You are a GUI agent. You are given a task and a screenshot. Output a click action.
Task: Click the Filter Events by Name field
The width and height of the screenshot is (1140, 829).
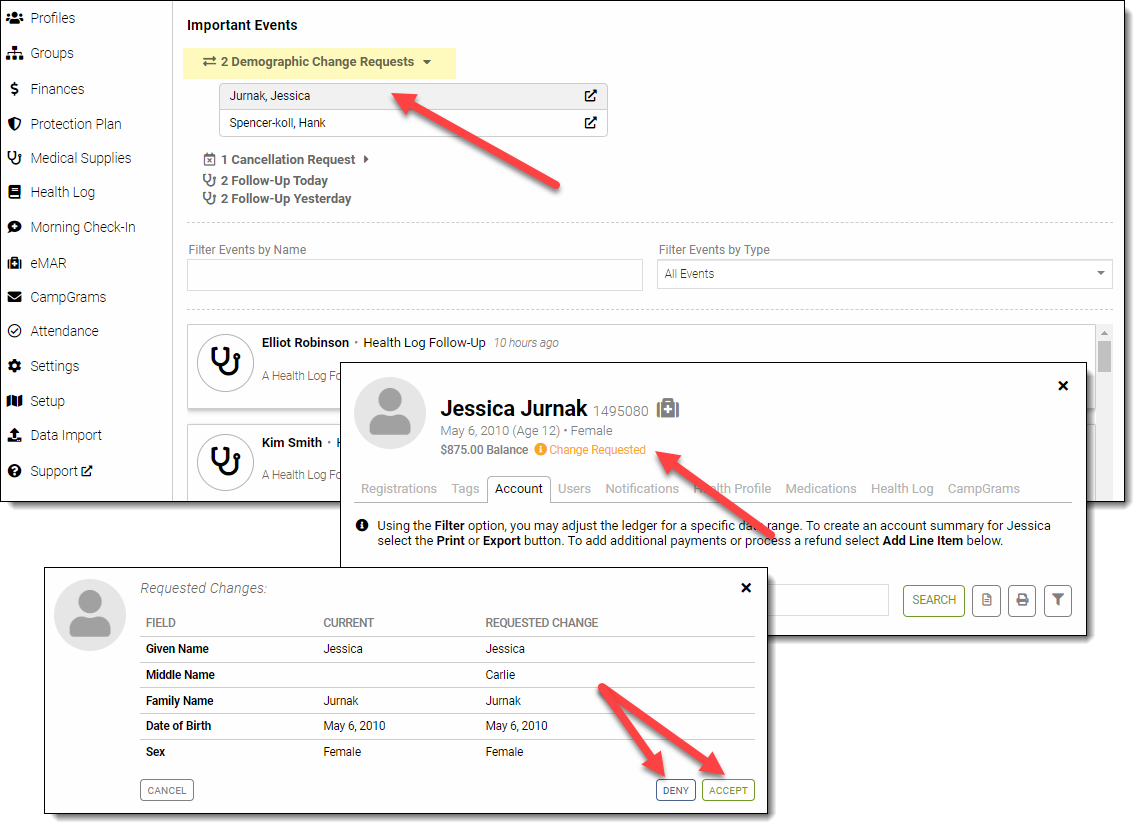pos(415,275)
